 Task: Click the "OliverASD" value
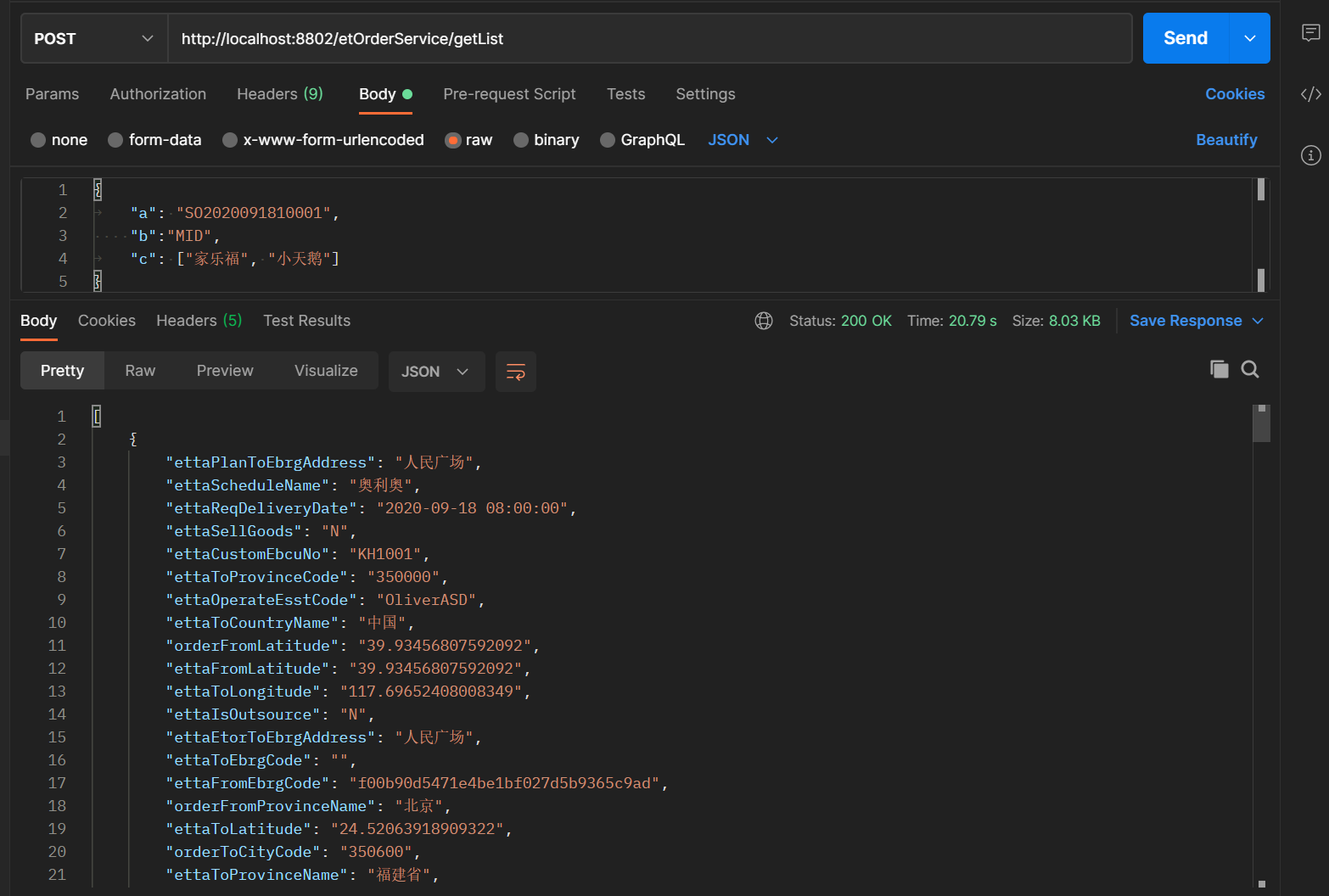point(426,600)
